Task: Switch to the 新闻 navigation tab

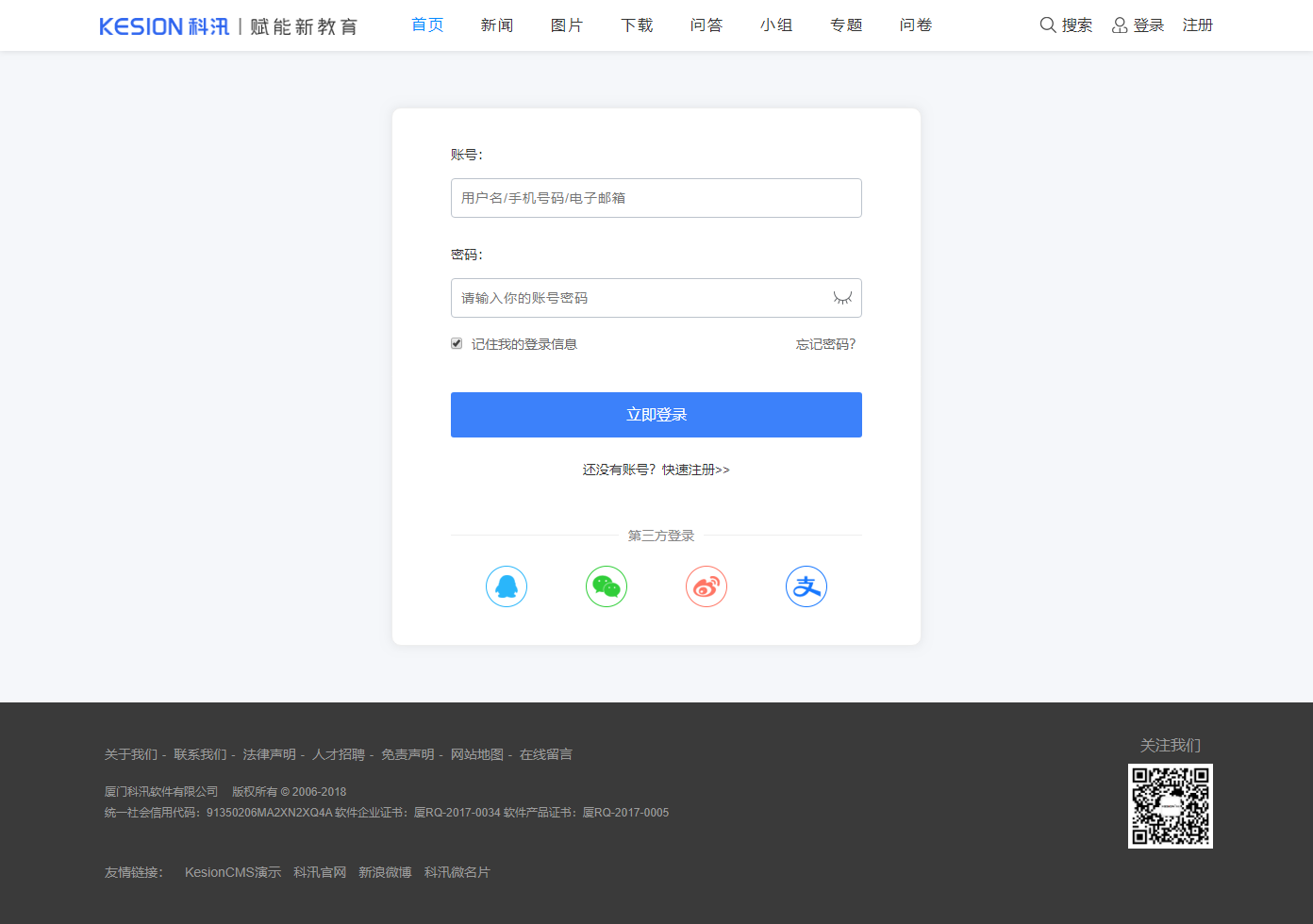Action: coord(497,25)
